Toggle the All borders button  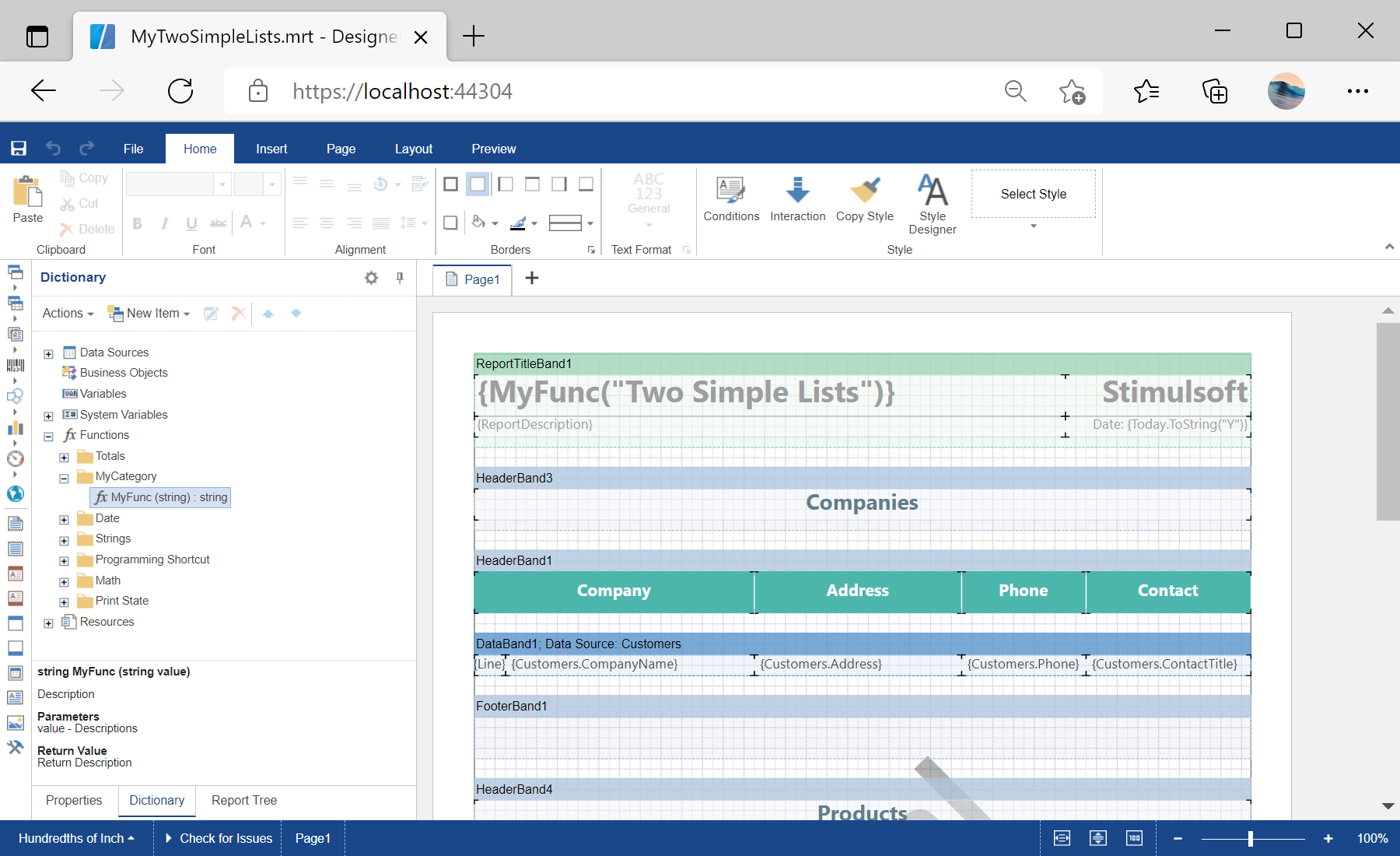pos(450,184)
